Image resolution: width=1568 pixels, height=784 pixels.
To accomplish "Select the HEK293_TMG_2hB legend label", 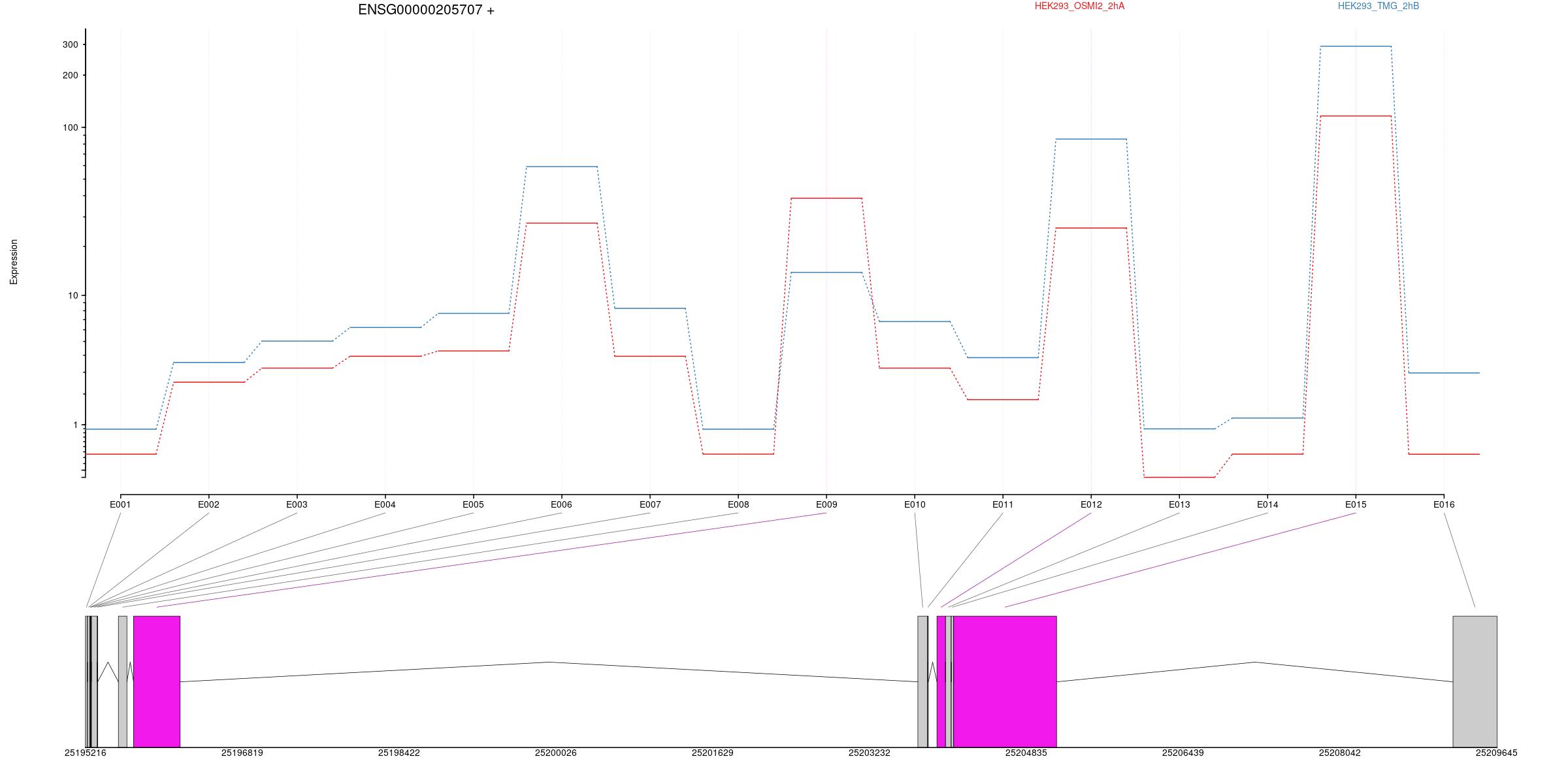I will pyautogui.click(x=1379, y=7).
